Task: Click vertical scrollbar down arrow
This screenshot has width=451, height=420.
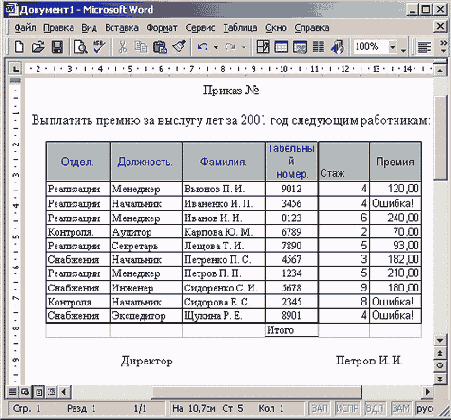Action: pos(440,340)
